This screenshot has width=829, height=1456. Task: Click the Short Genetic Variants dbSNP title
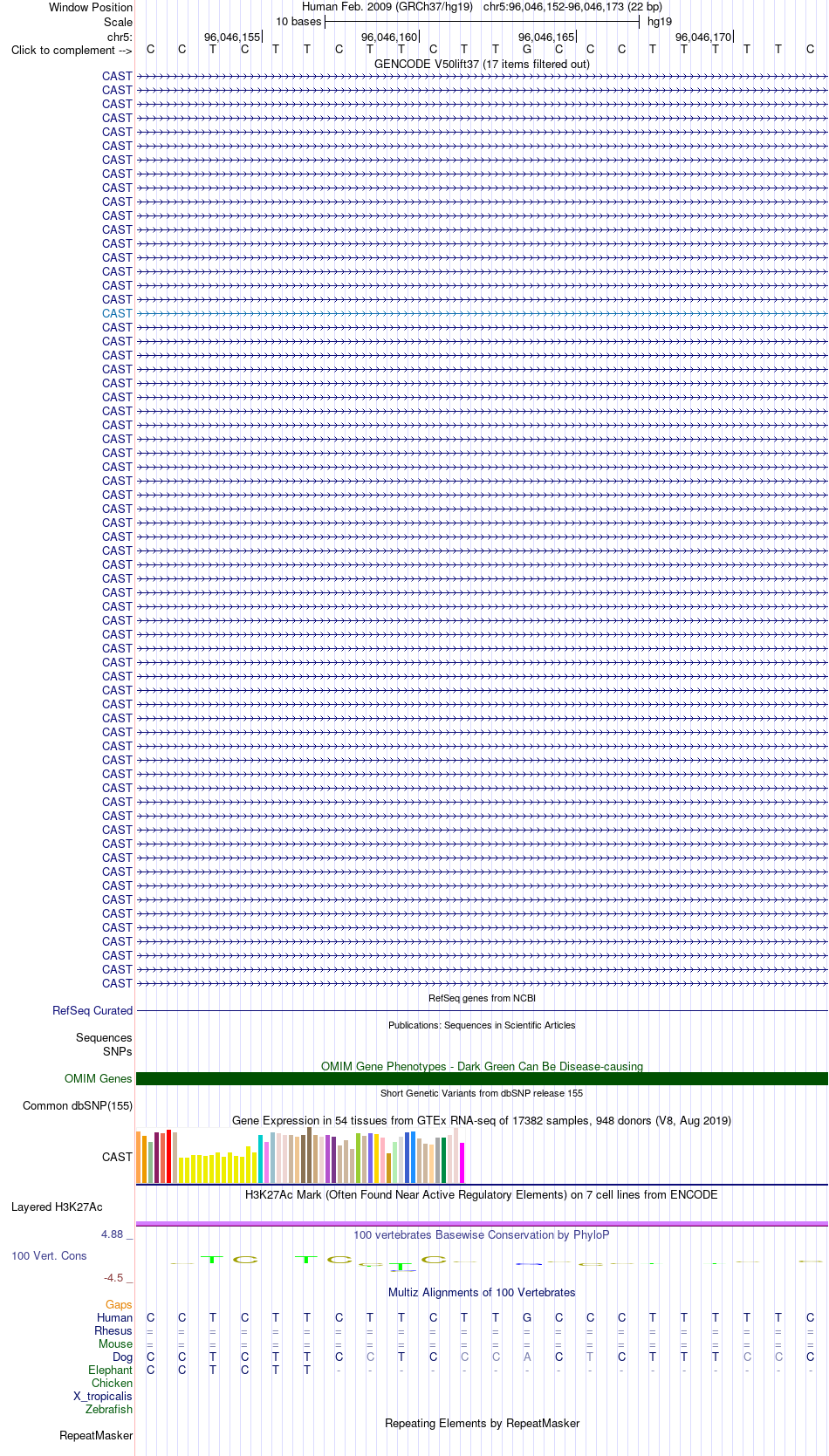tap(482, 1093)
